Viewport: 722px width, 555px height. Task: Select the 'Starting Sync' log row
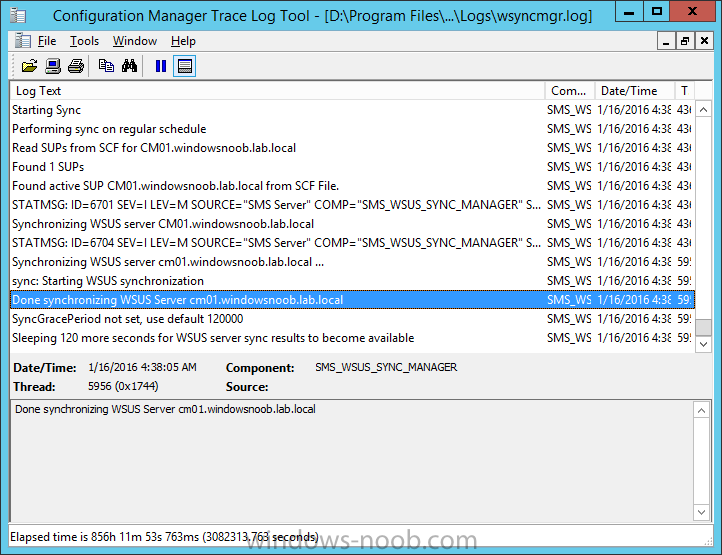coord(352,110)
